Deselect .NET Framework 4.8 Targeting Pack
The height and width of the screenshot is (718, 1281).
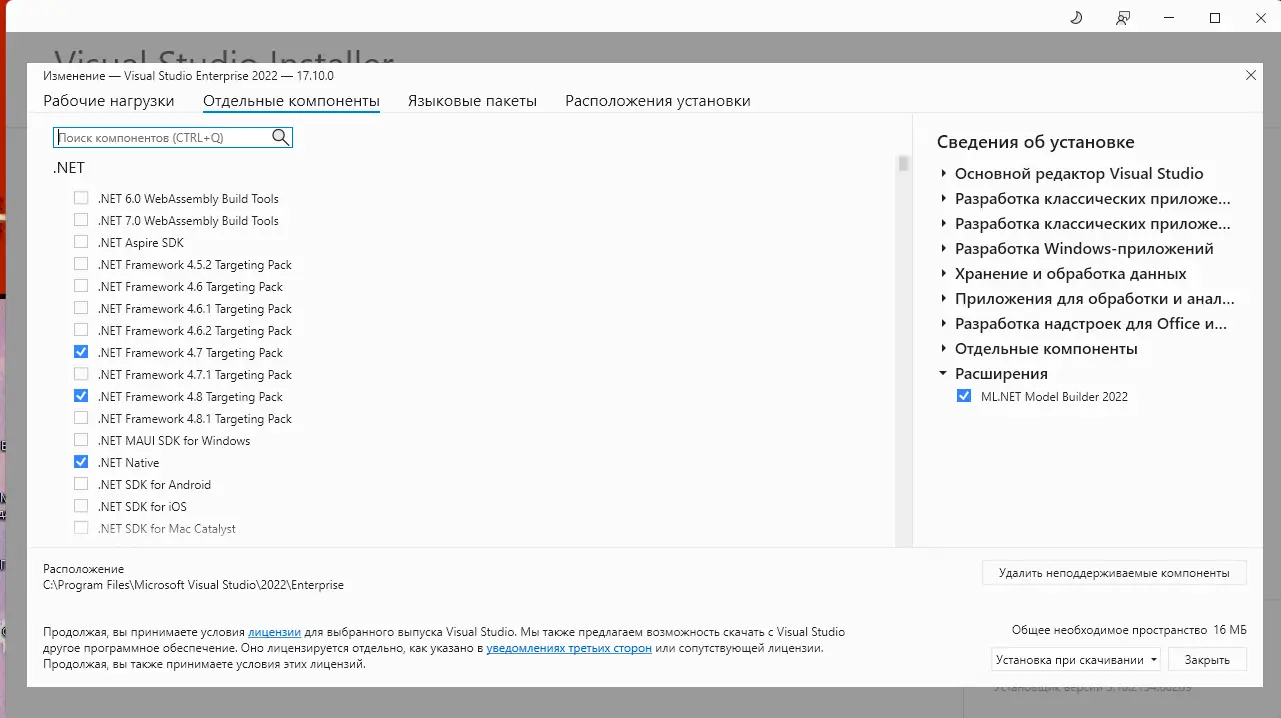point(81,396)
